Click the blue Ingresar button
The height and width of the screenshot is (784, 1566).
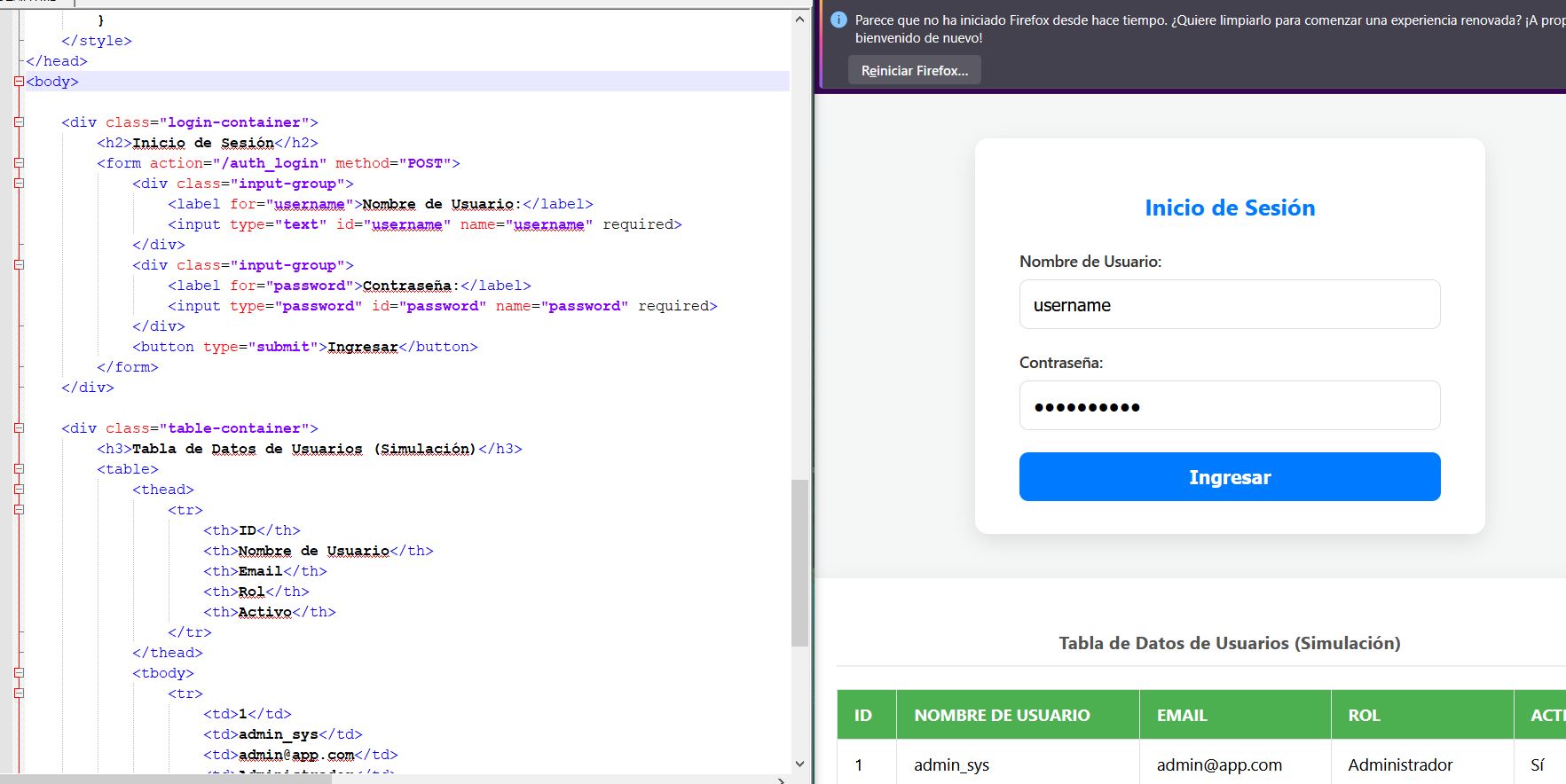(1229, 477)
